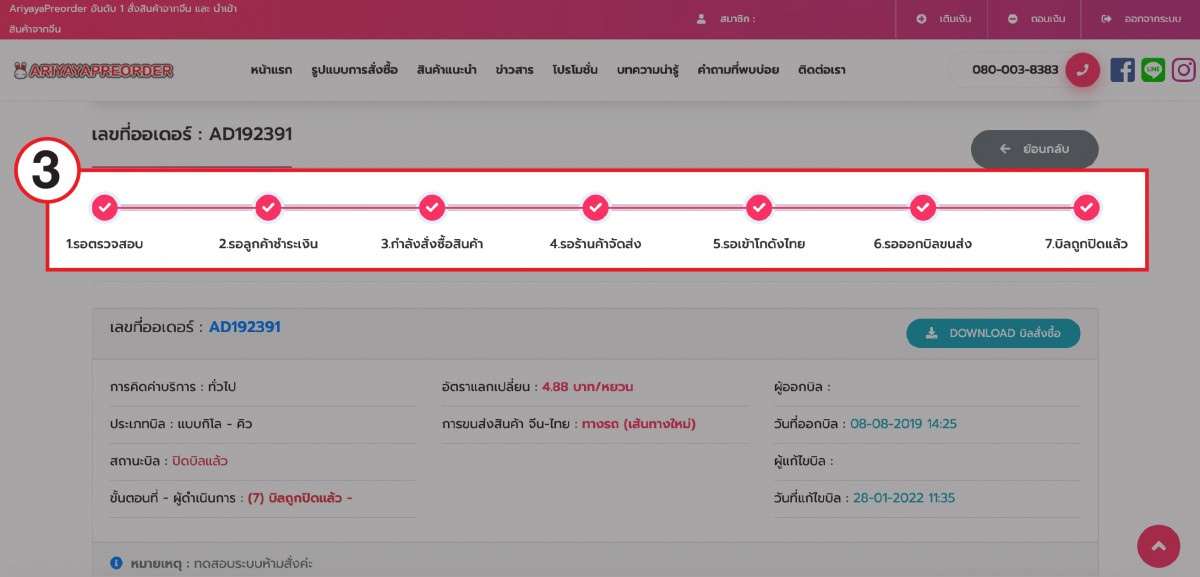Open the Instagram icon link

[x=1184, y=70]
